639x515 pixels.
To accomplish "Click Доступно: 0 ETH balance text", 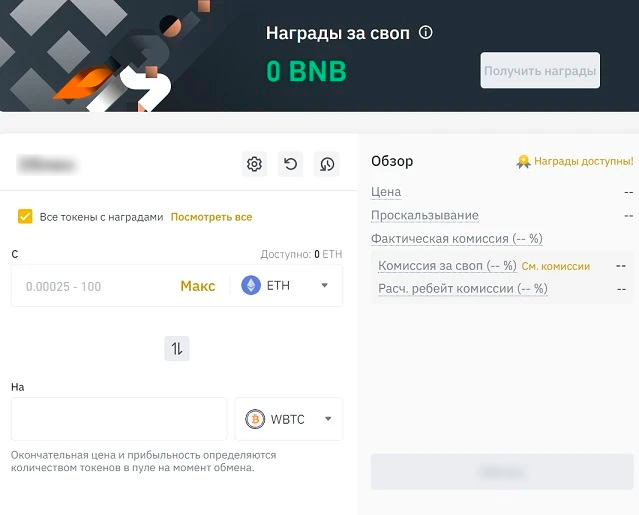I will (x=301, y=254).
